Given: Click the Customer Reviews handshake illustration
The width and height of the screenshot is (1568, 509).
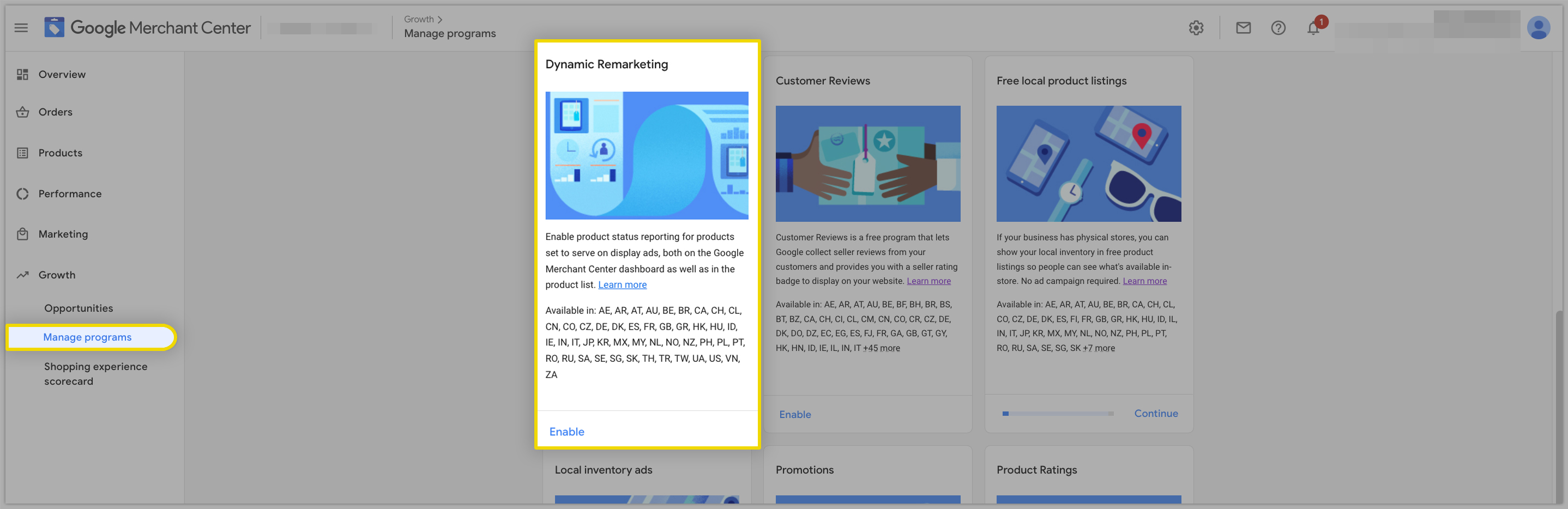Looking at the screenshot, I should (x=867, y=163).
